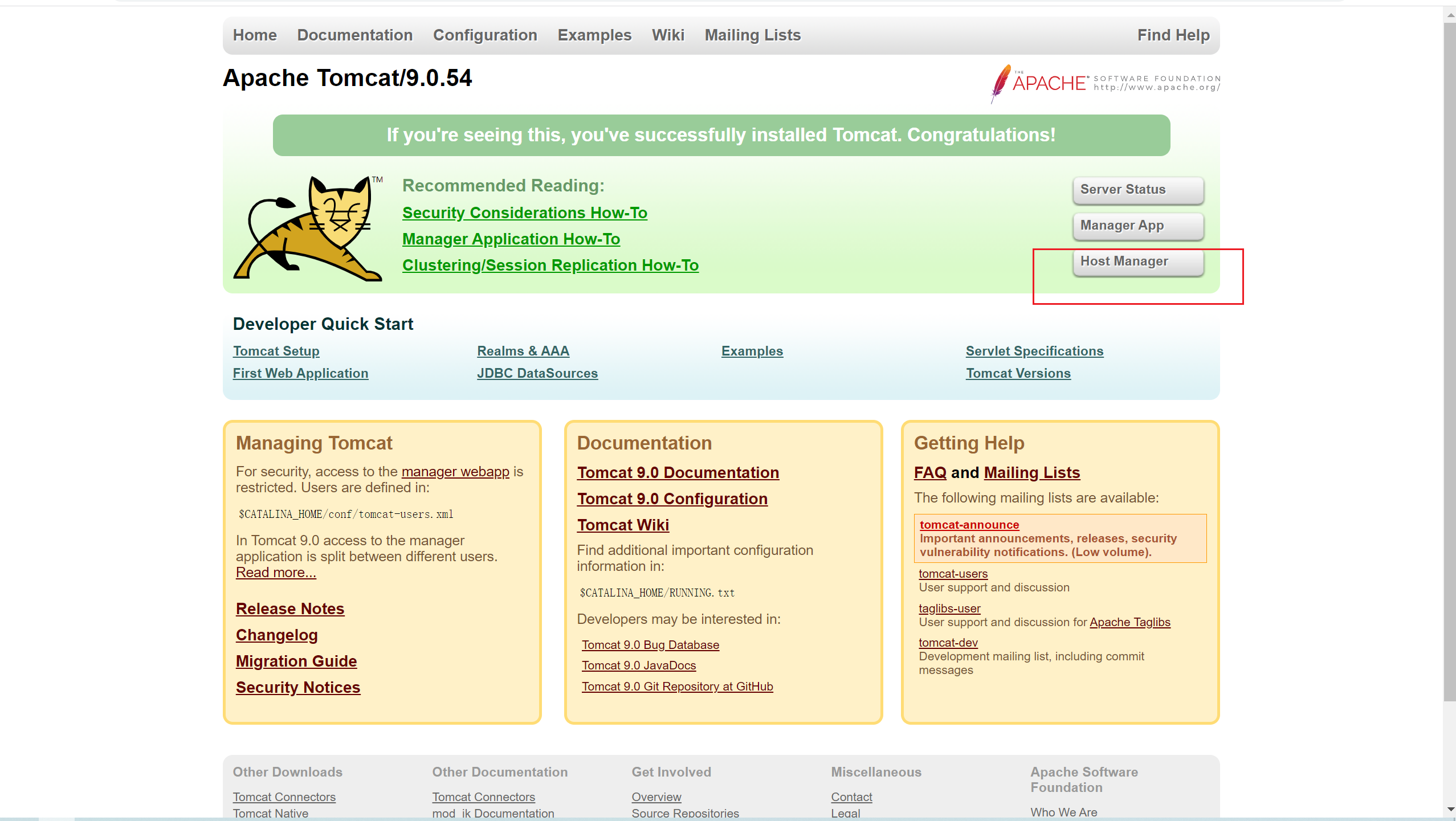Open the Home nav item

point(255,35)
